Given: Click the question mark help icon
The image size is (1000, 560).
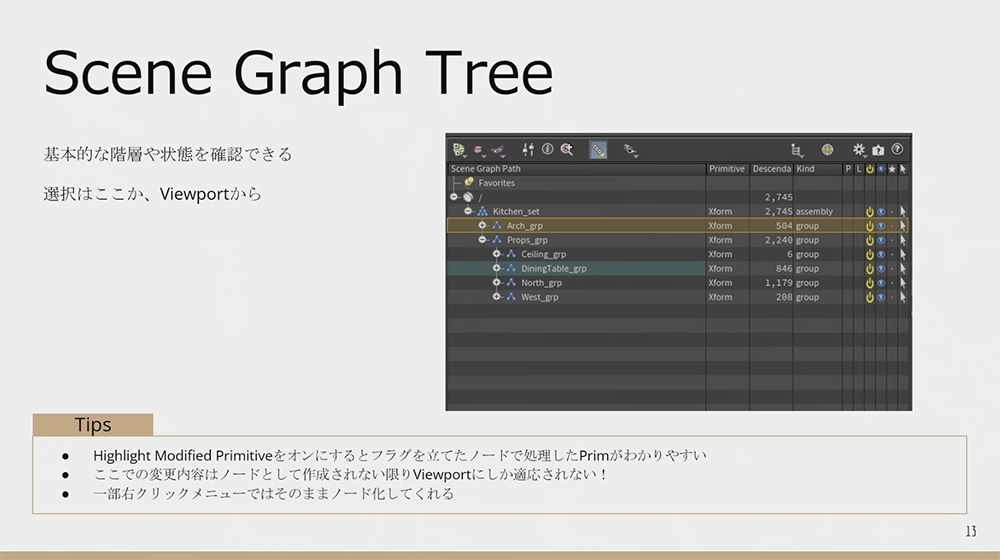Looking at the screenshot, I should click(x=897, y=150).
